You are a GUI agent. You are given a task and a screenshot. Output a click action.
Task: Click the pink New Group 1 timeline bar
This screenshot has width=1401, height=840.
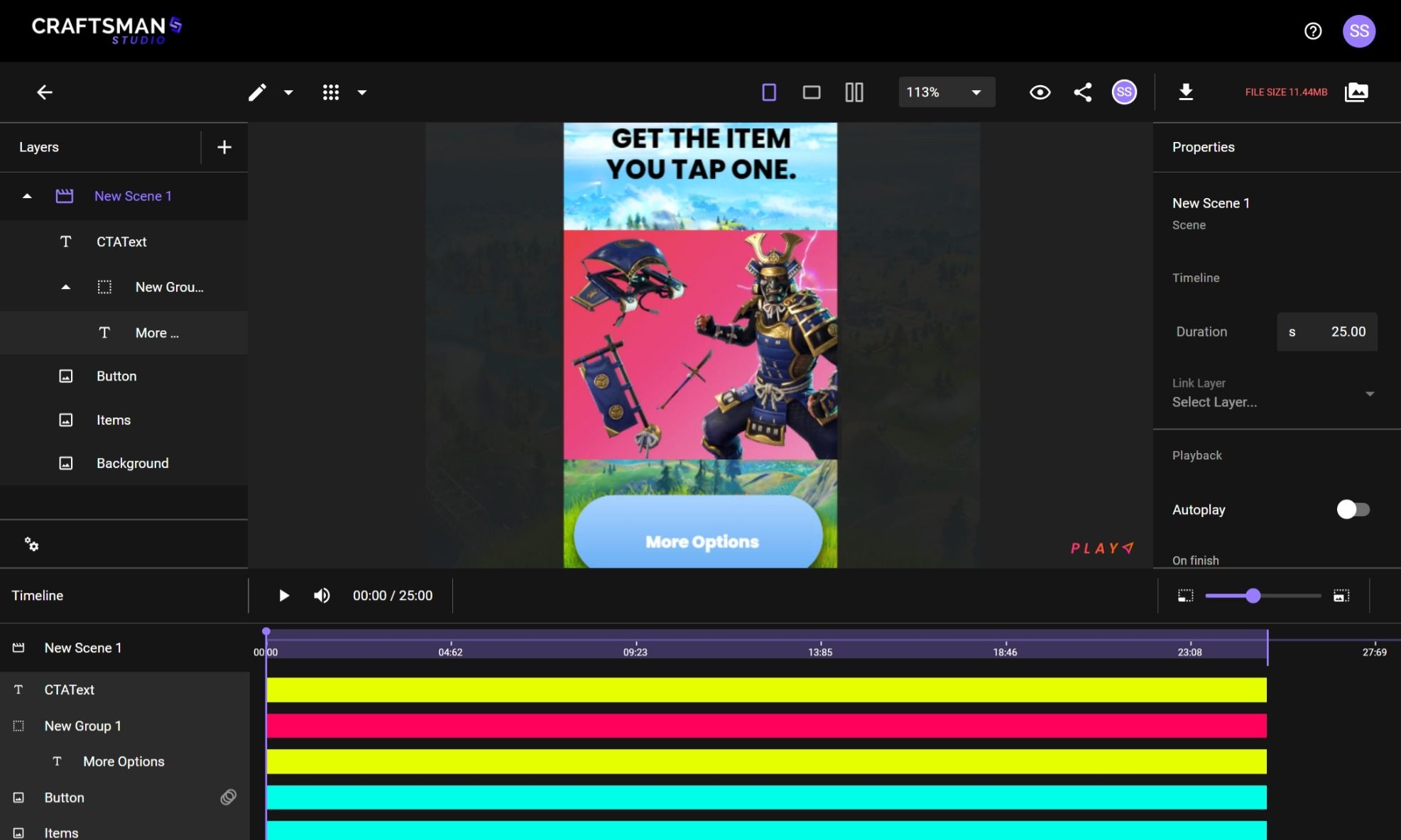767,726
